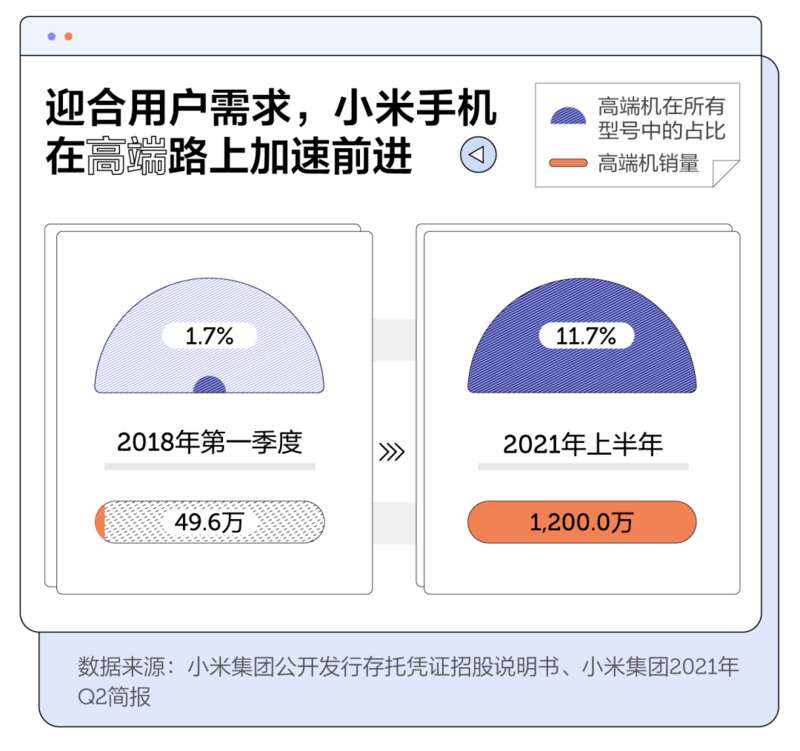Image resolution: width=800 pixels, height=751 pixels.
Task: Click the triple chevron arrows between the cards
Action: tap(392, 452)
